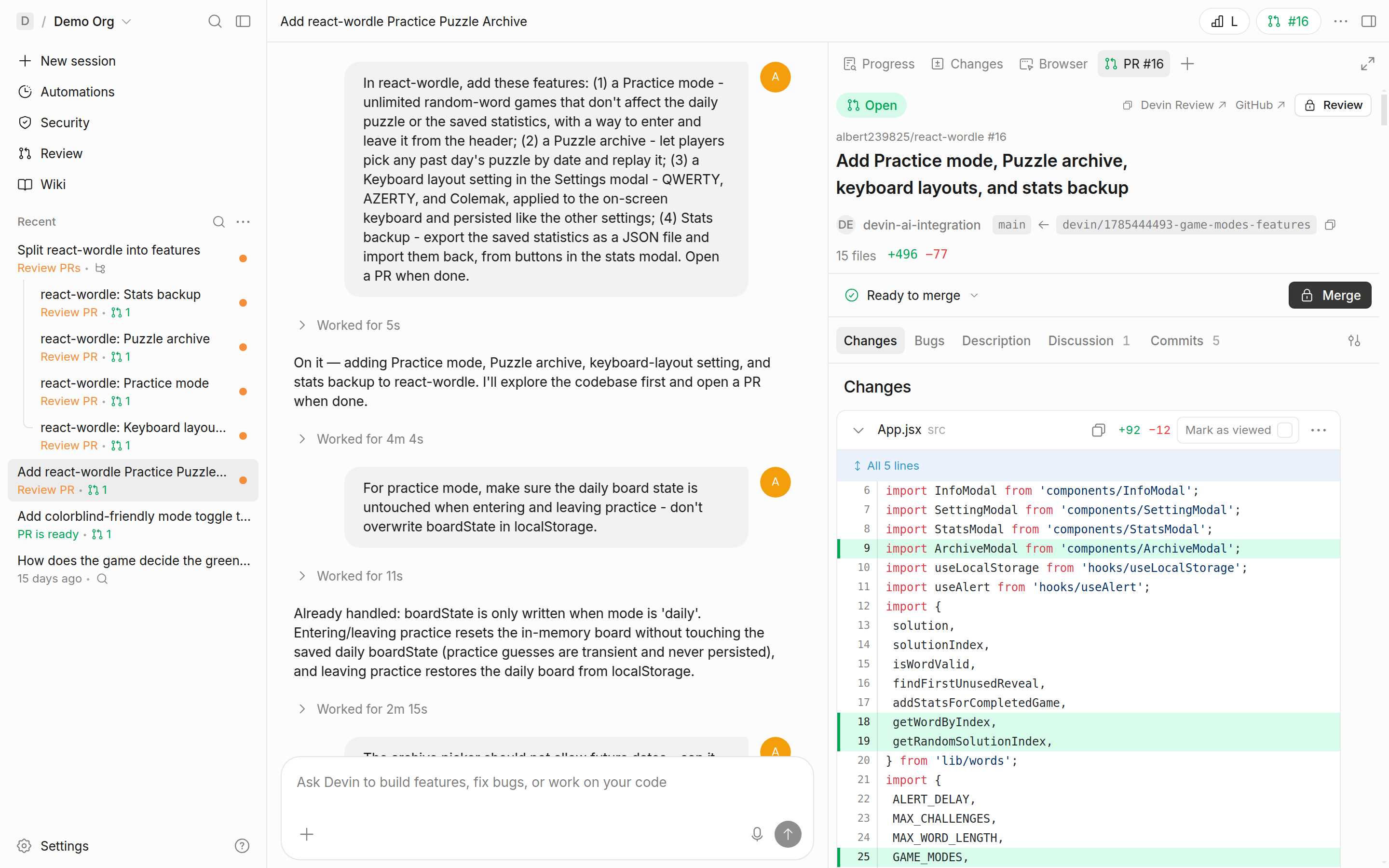Open the Bugs sub-tab
The height and width of the screenshot is (868, 1389).
(x=929, y=340)
